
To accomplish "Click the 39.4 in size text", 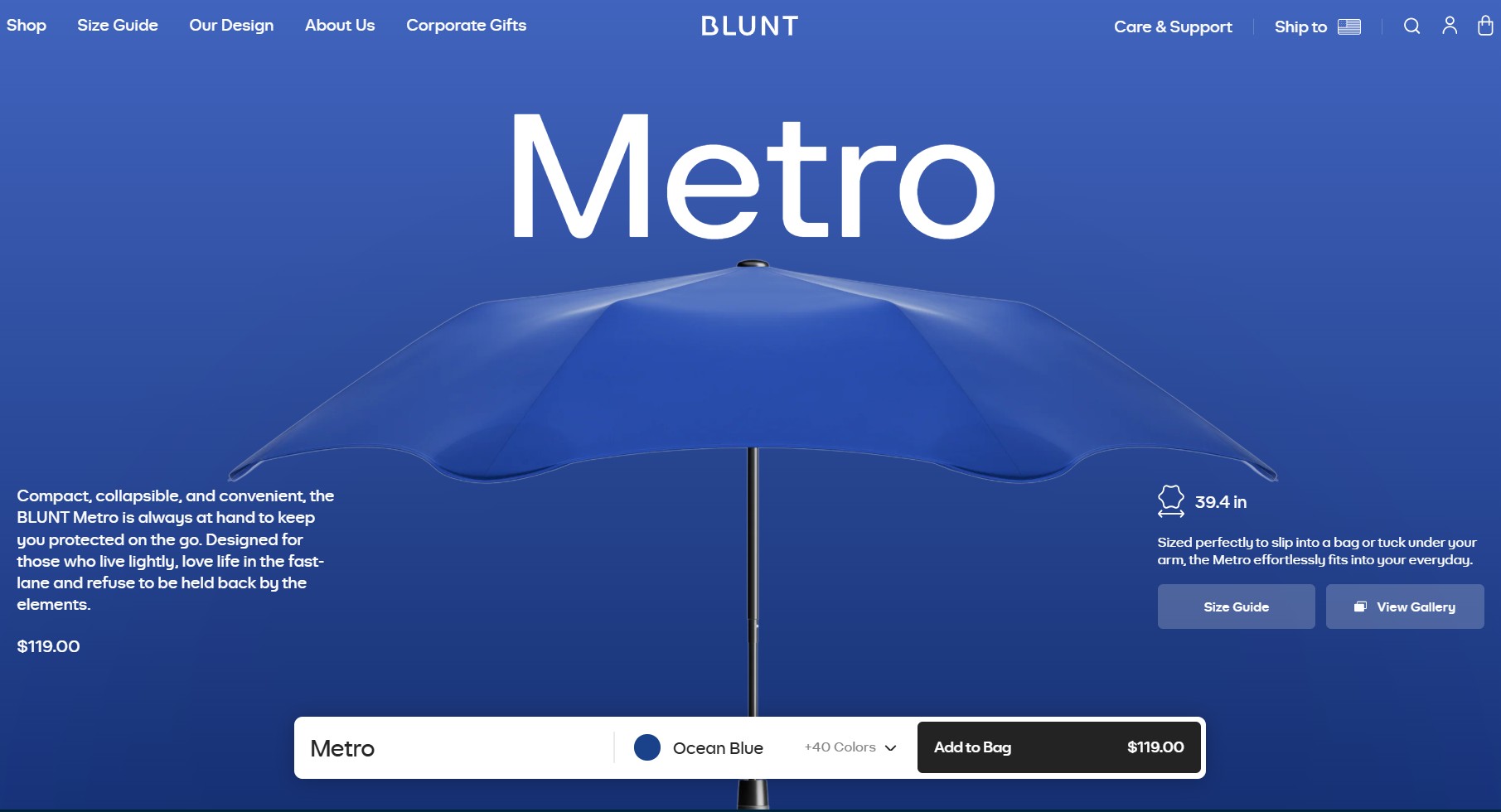I will click(x=1220, y=502).
